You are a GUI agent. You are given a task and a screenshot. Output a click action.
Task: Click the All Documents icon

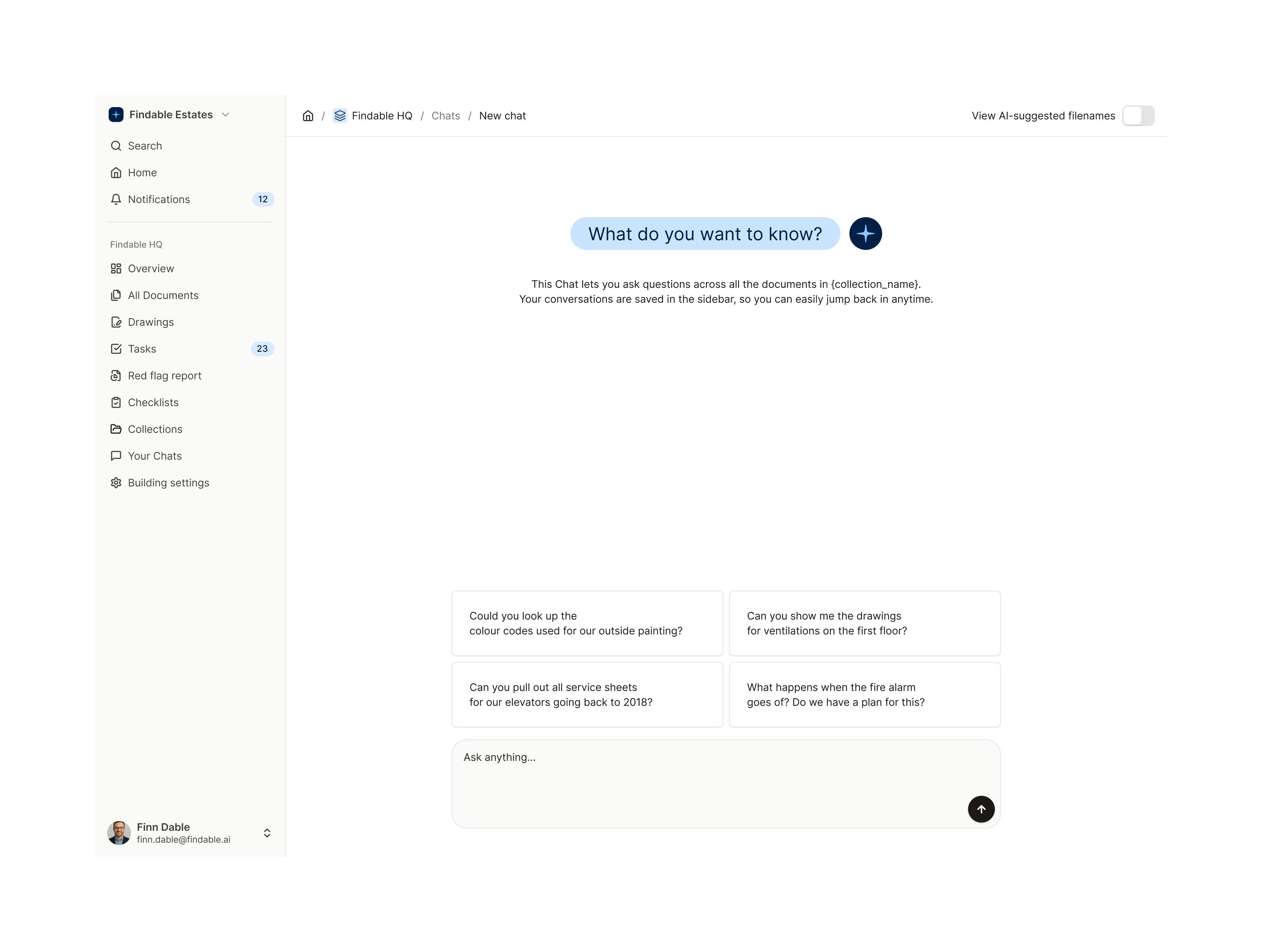pos(116,296)
